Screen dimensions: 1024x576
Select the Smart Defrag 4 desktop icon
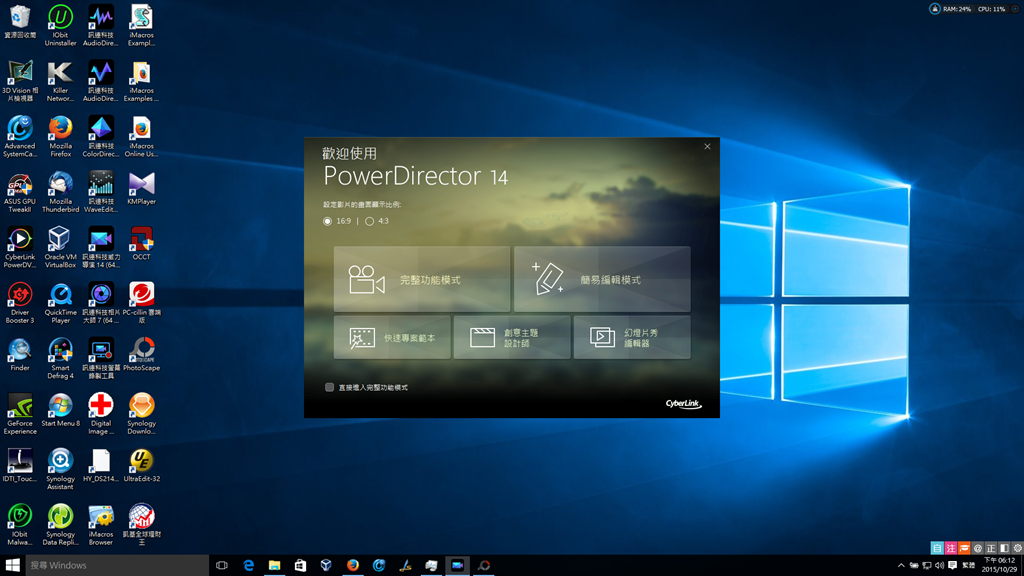(x=60, y=359)
